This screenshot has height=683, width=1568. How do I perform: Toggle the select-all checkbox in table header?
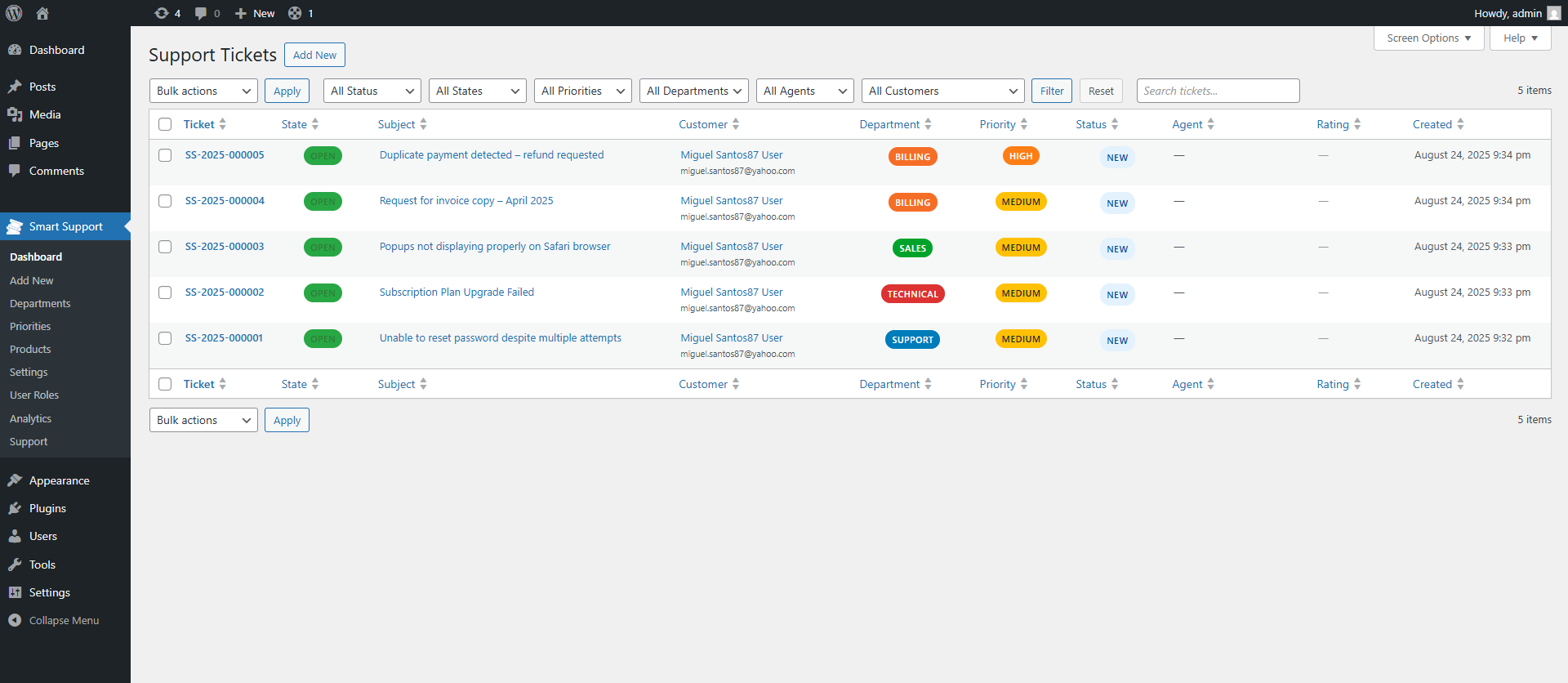[165, 124]
